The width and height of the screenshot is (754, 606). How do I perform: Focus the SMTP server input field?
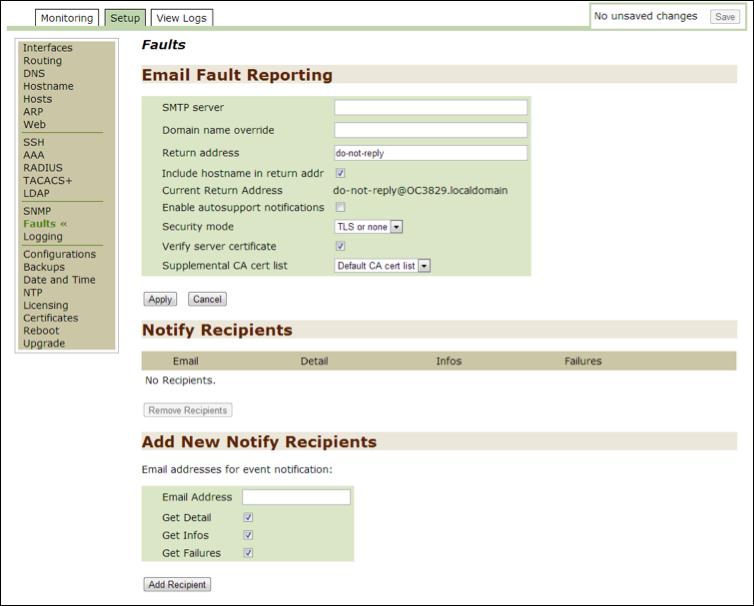coord(430,108)
